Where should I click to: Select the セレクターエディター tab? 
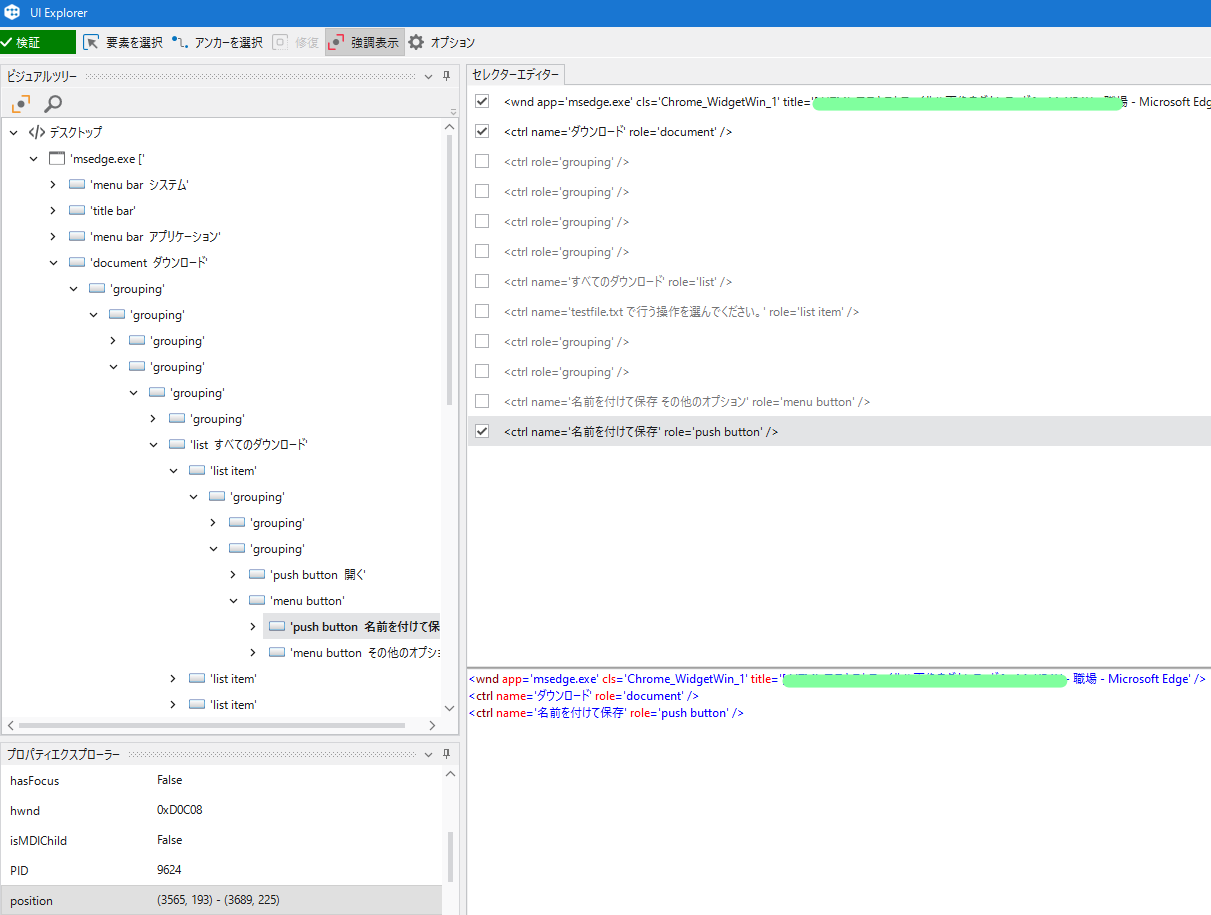coord(516,74)
